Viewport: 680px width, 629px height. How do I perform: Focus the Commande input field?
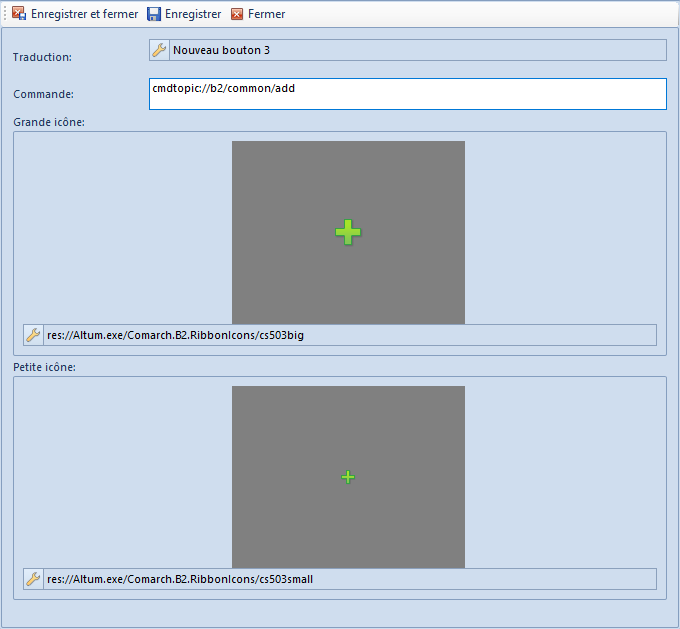pyautogui.click(x=408, y=94)
